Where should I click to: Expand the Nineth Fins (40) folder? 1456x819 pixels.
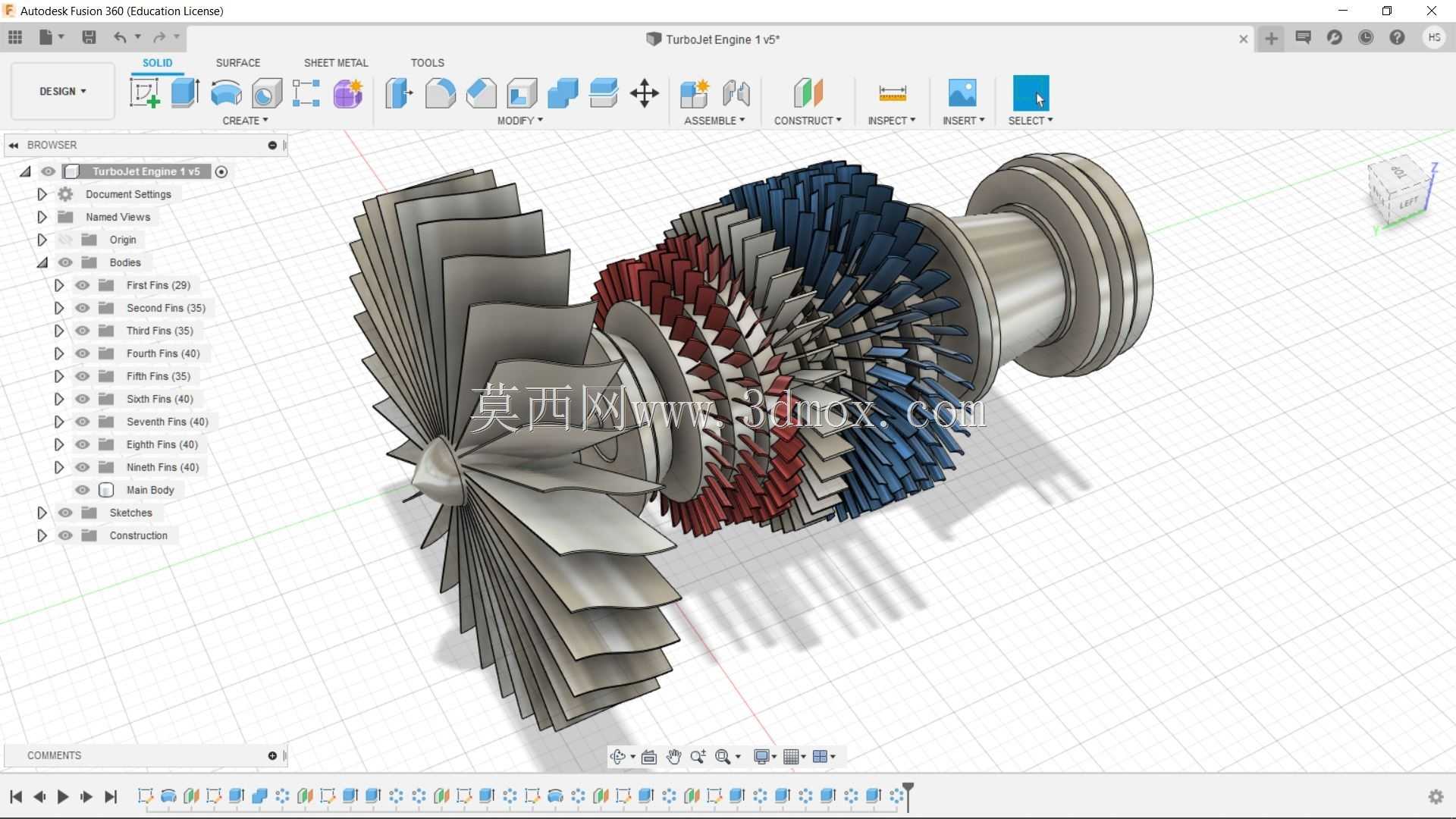[x=58, y=467]
